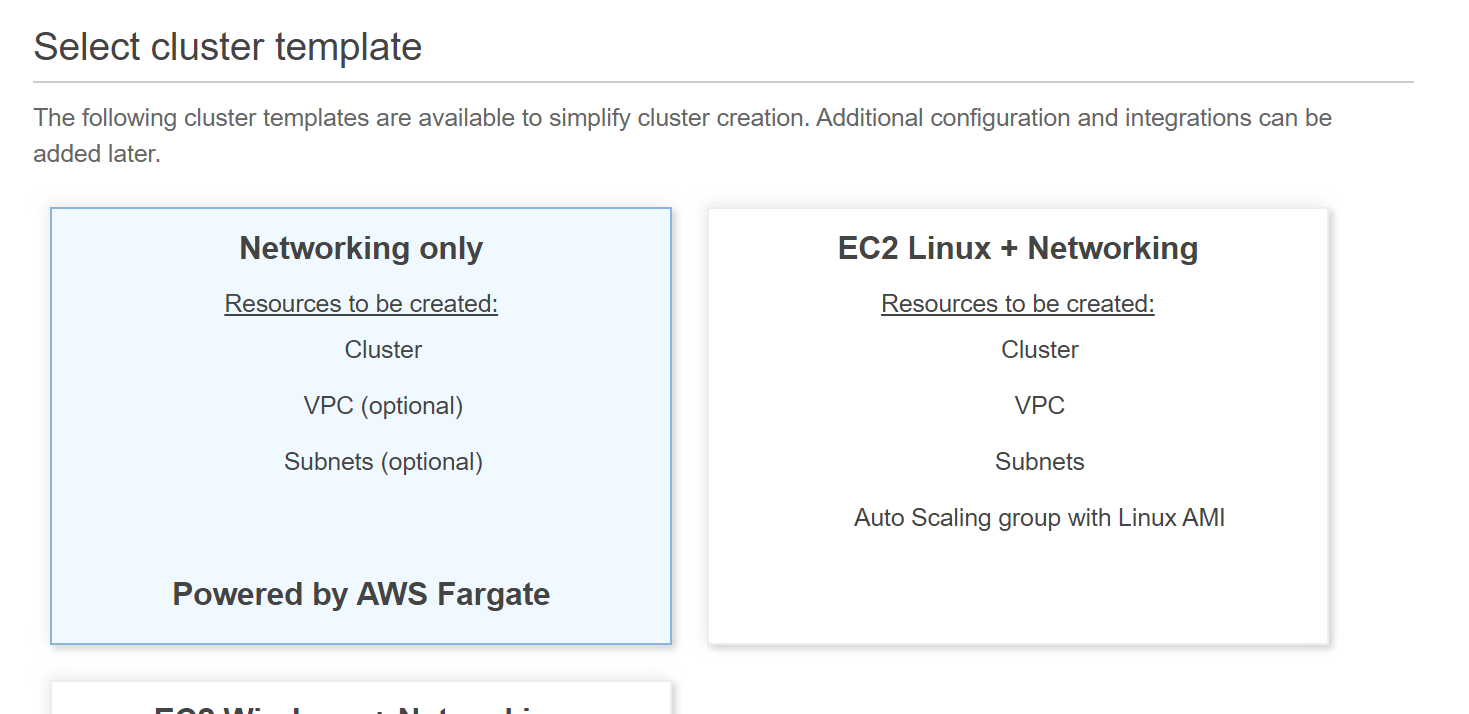This screenshot has width=1469, height=714.
Task: Choose the partially visible EC2 Windows + Networking card
Action: coord(360,700)
